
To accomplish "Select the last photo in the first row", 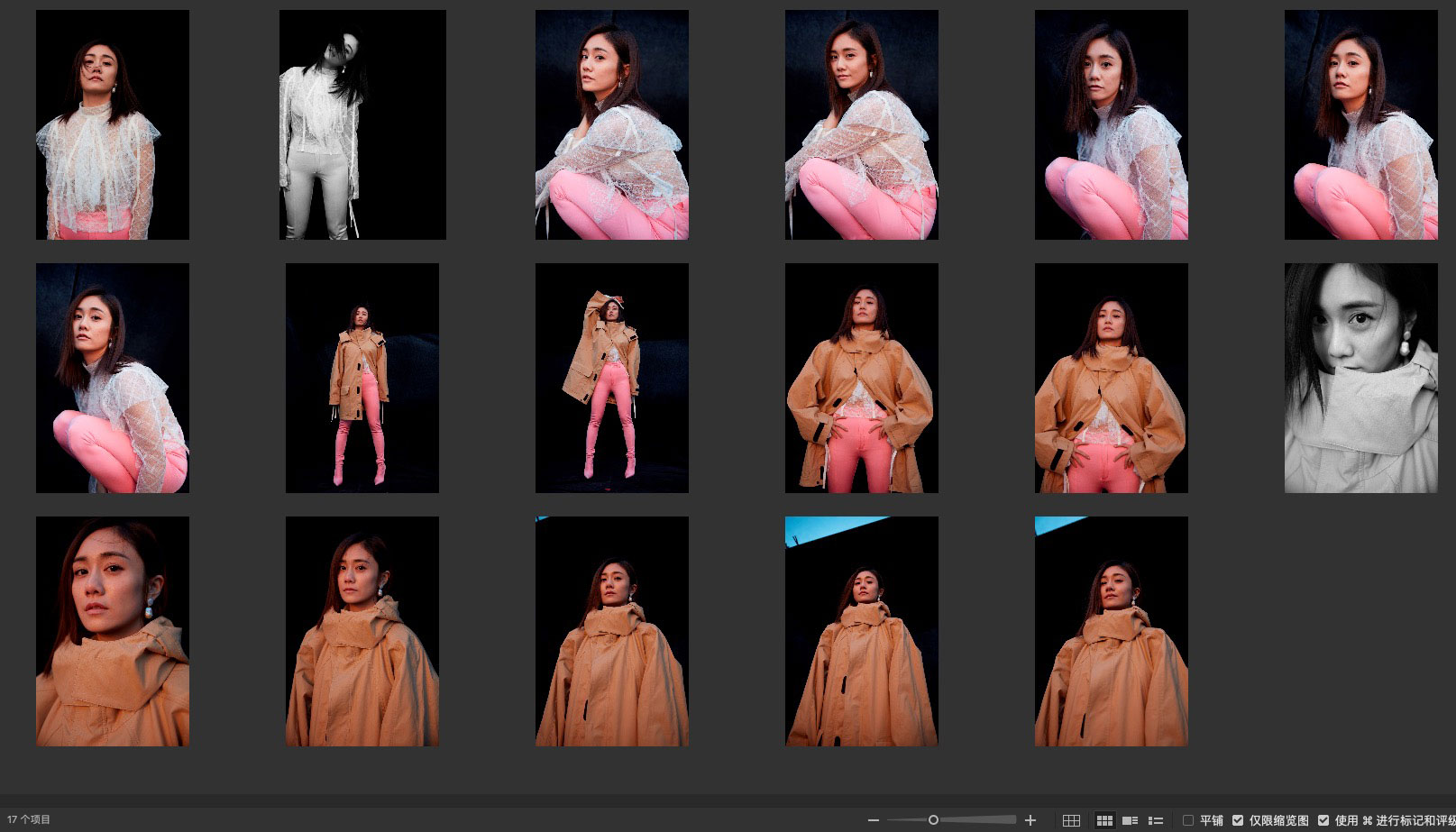I will click(x=1360, y=125).
